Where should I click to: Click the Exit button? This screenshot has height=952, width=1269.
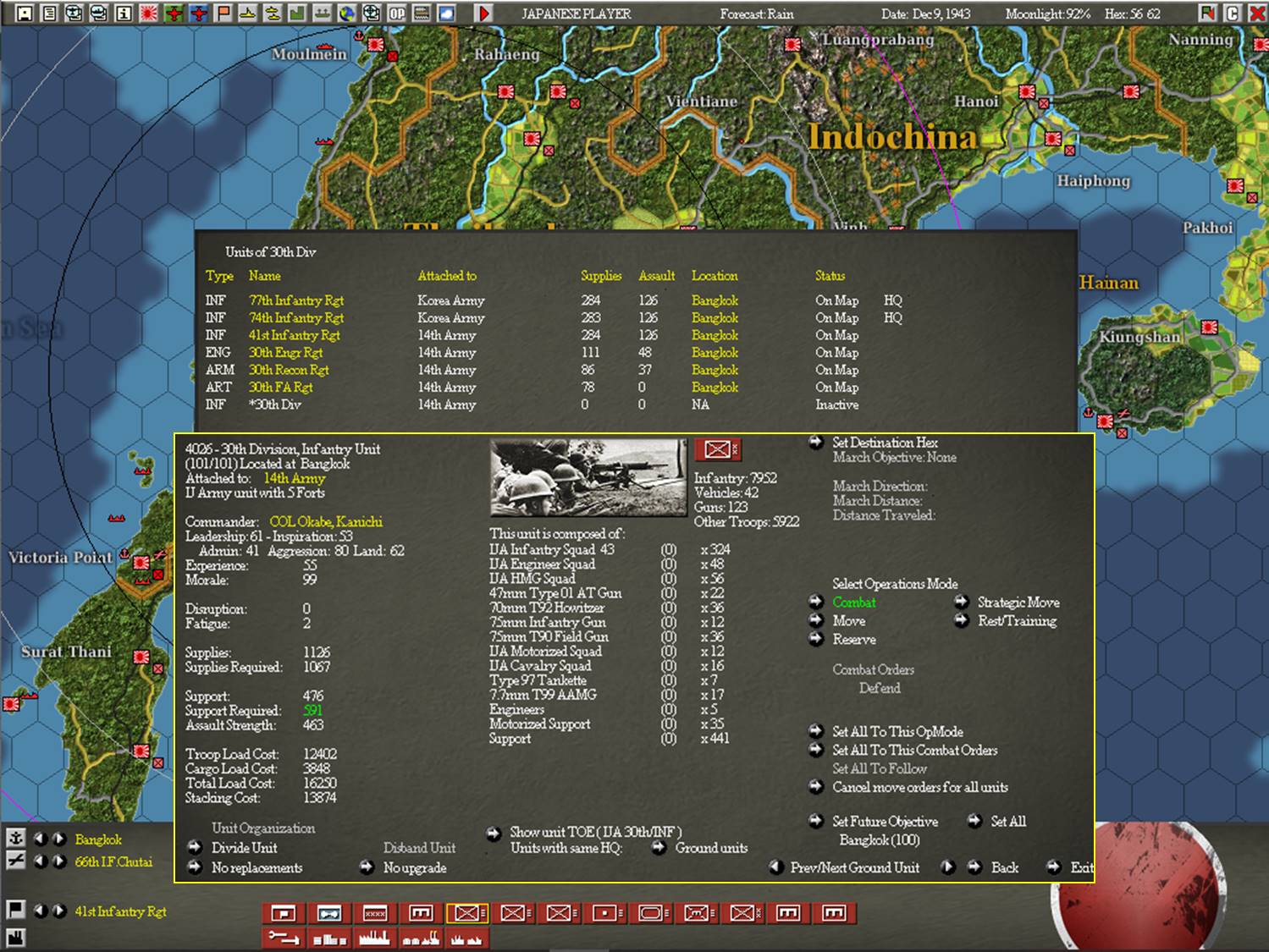(1081, 867)
